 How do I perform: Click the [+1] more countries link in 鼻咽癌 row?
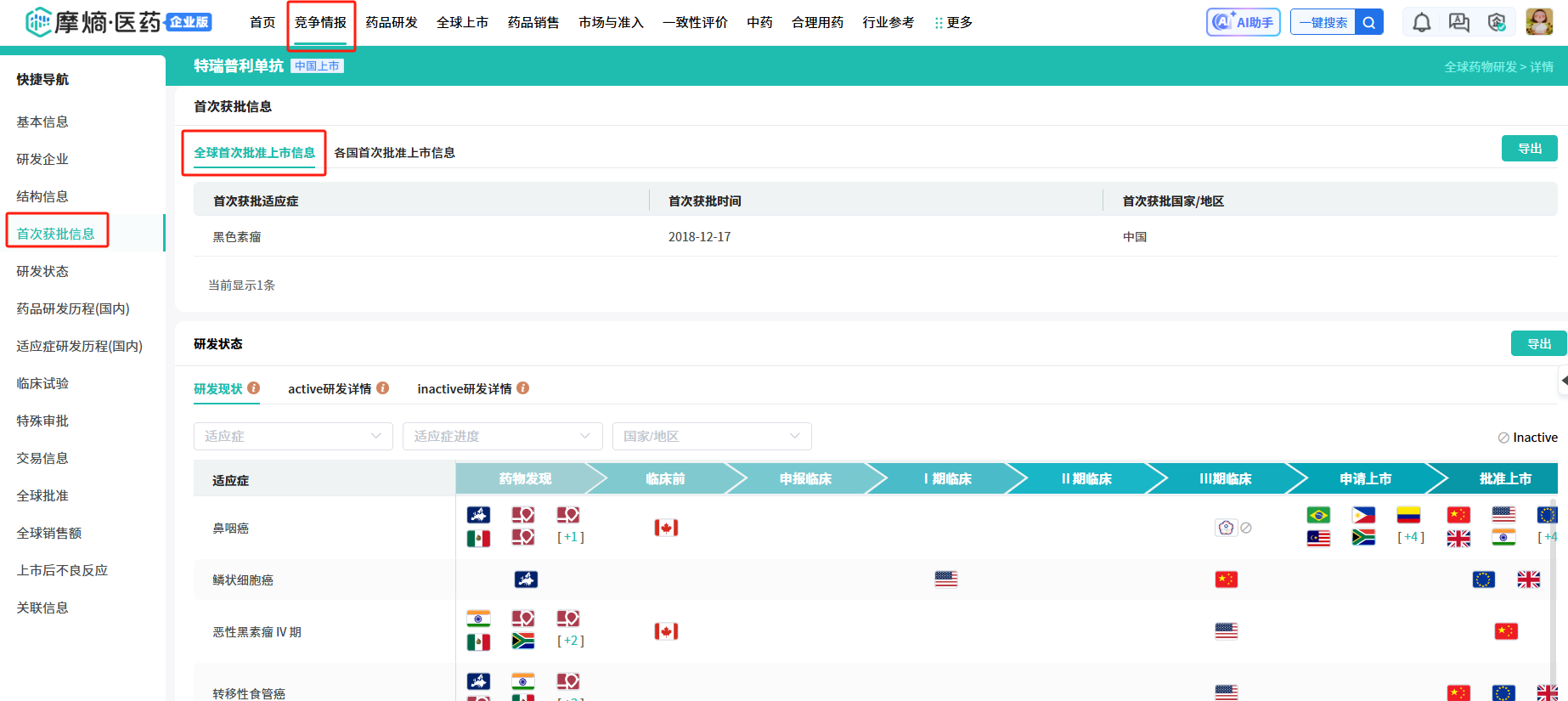[x=570, y=537]
